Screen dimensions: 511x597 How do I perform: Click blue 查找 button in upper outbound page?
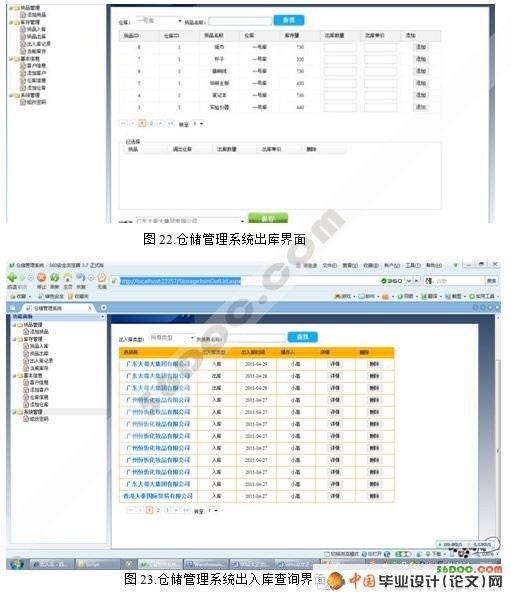point(289,20)
